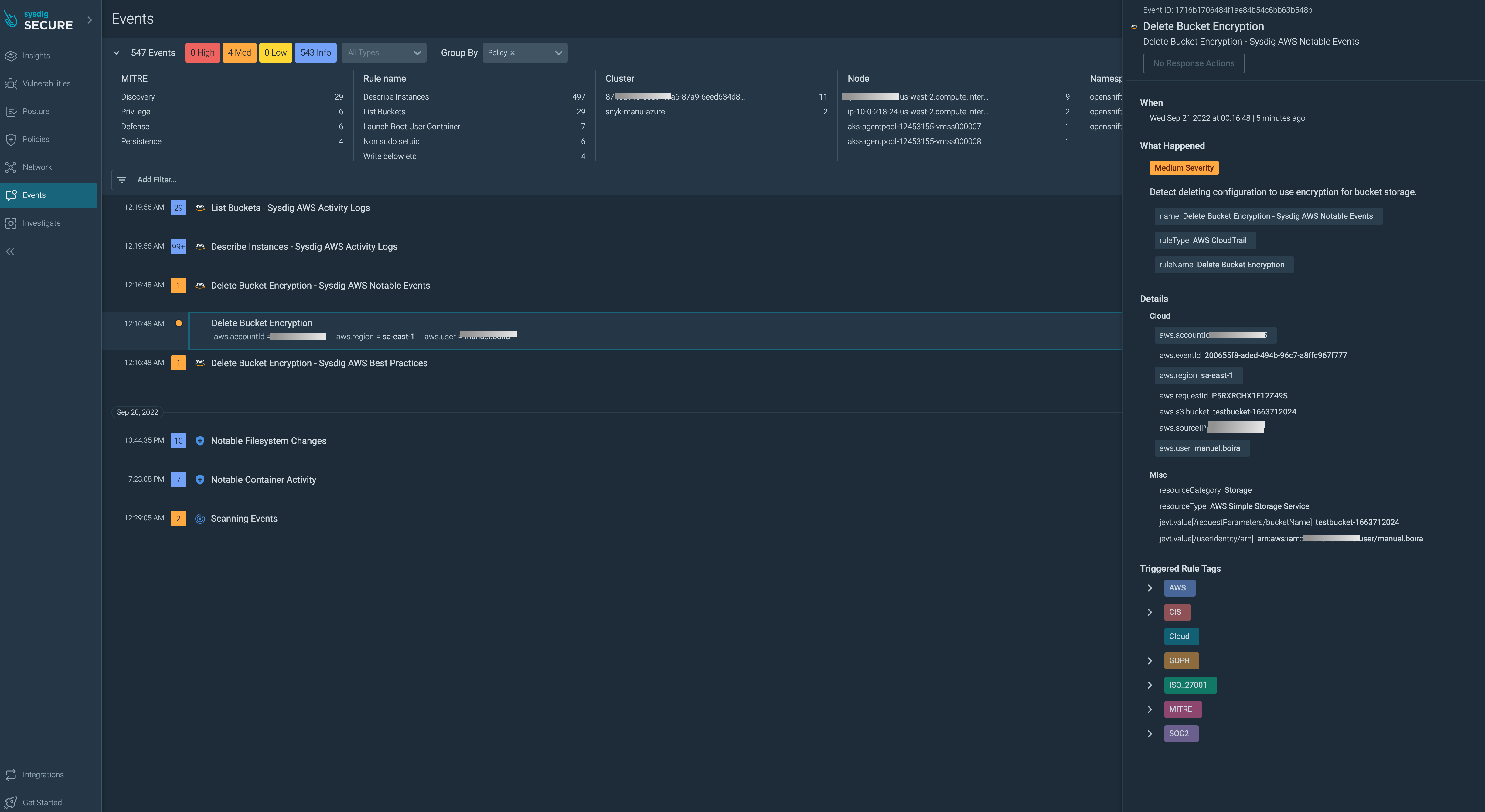Click count badge 10 on Filesystem Changes
The height and width of the screenshot is (812, 1485).
point(179,441)
